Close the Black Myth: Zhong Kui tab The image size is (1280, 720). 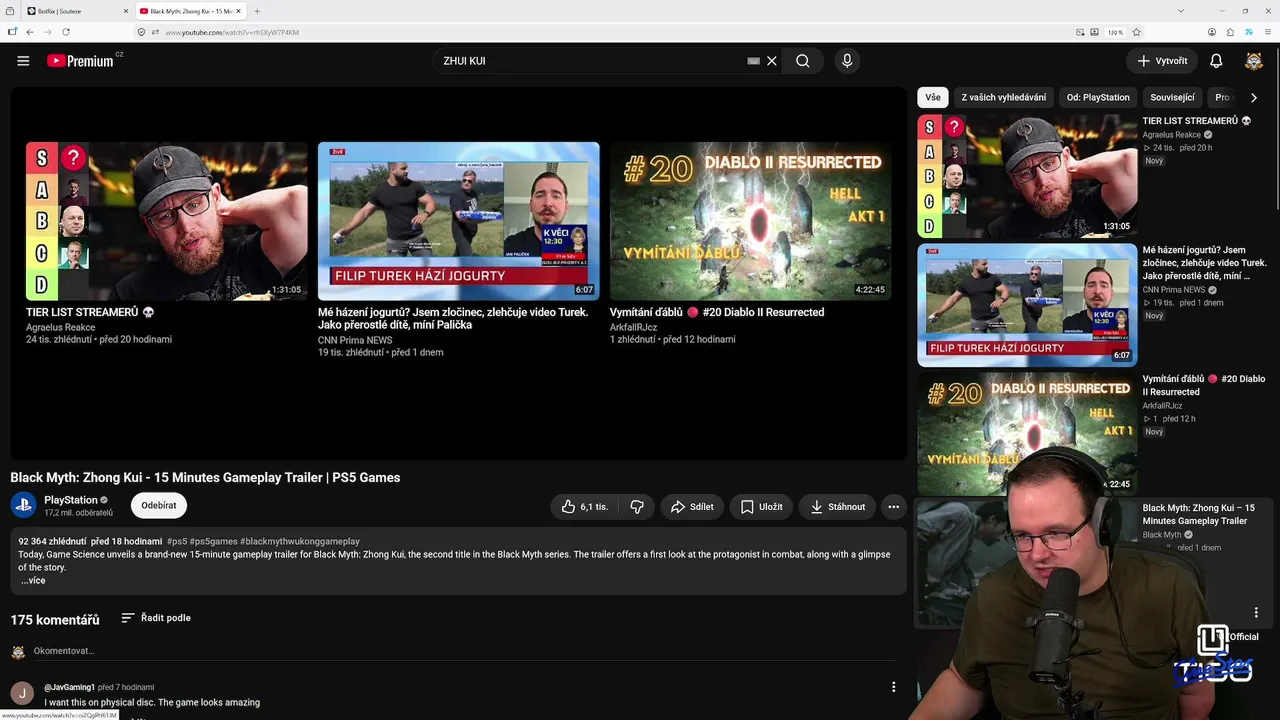tap(238, 11)
